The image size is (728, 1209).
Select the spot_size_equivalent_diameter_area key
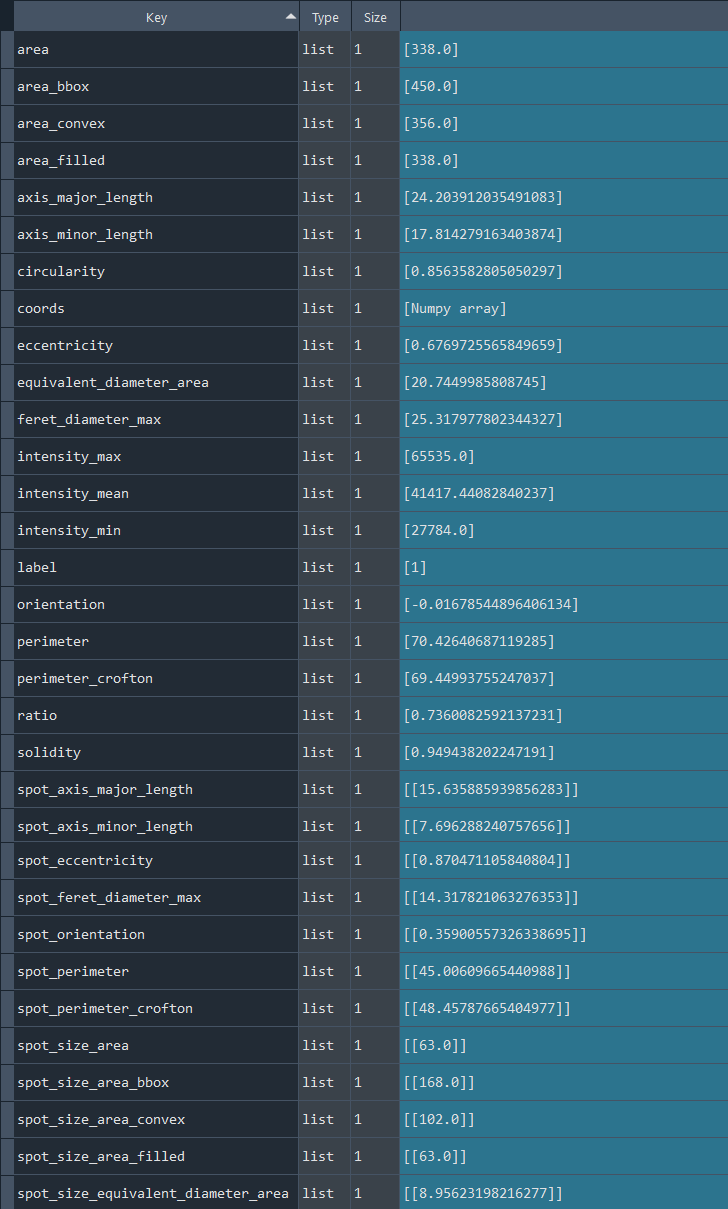(x=155, y=1194)
